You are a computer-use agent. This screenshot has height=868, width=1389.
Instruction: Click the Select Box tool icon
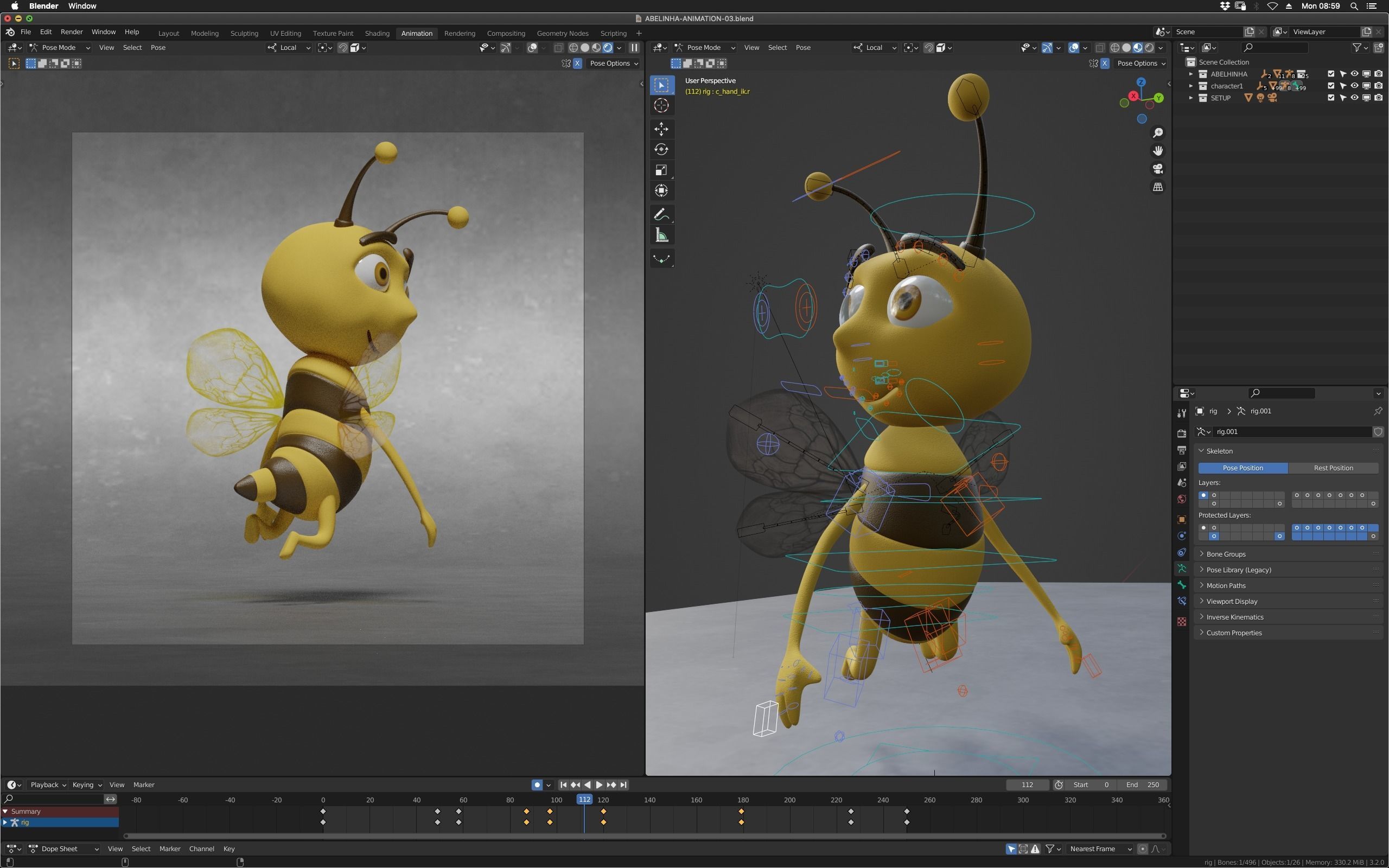click(x=661, y=85)
